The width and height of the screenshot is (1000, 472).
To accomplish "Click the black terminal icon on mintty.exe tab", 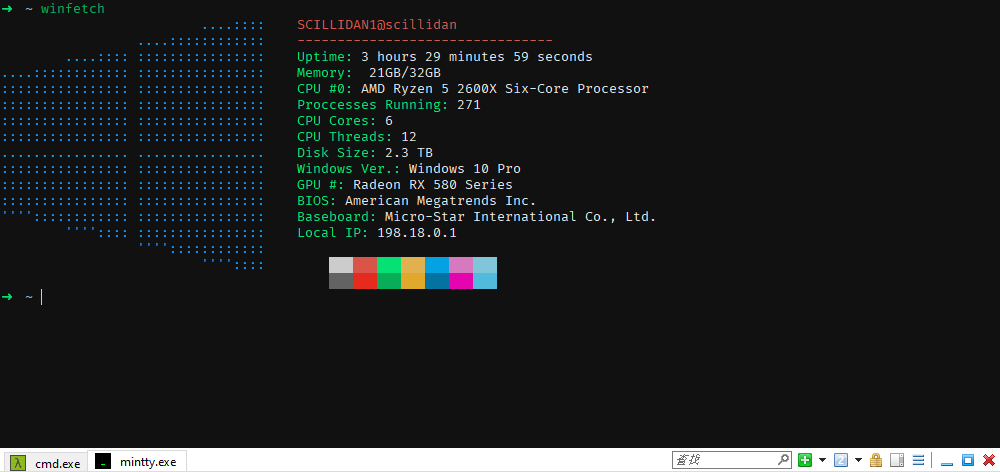I will click(x=103, y=461).
